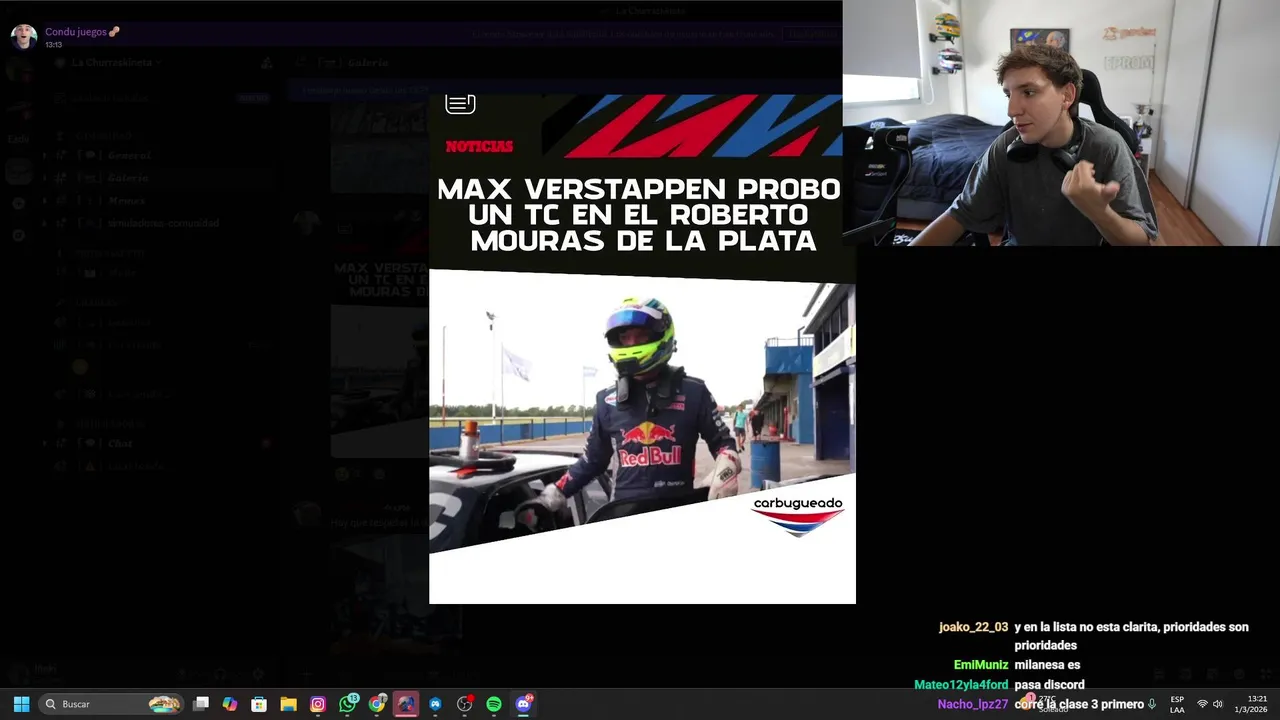Open ESP LAA keyboard language selector
This screenshot has width=1280, height=720.
click(1177, 704)
